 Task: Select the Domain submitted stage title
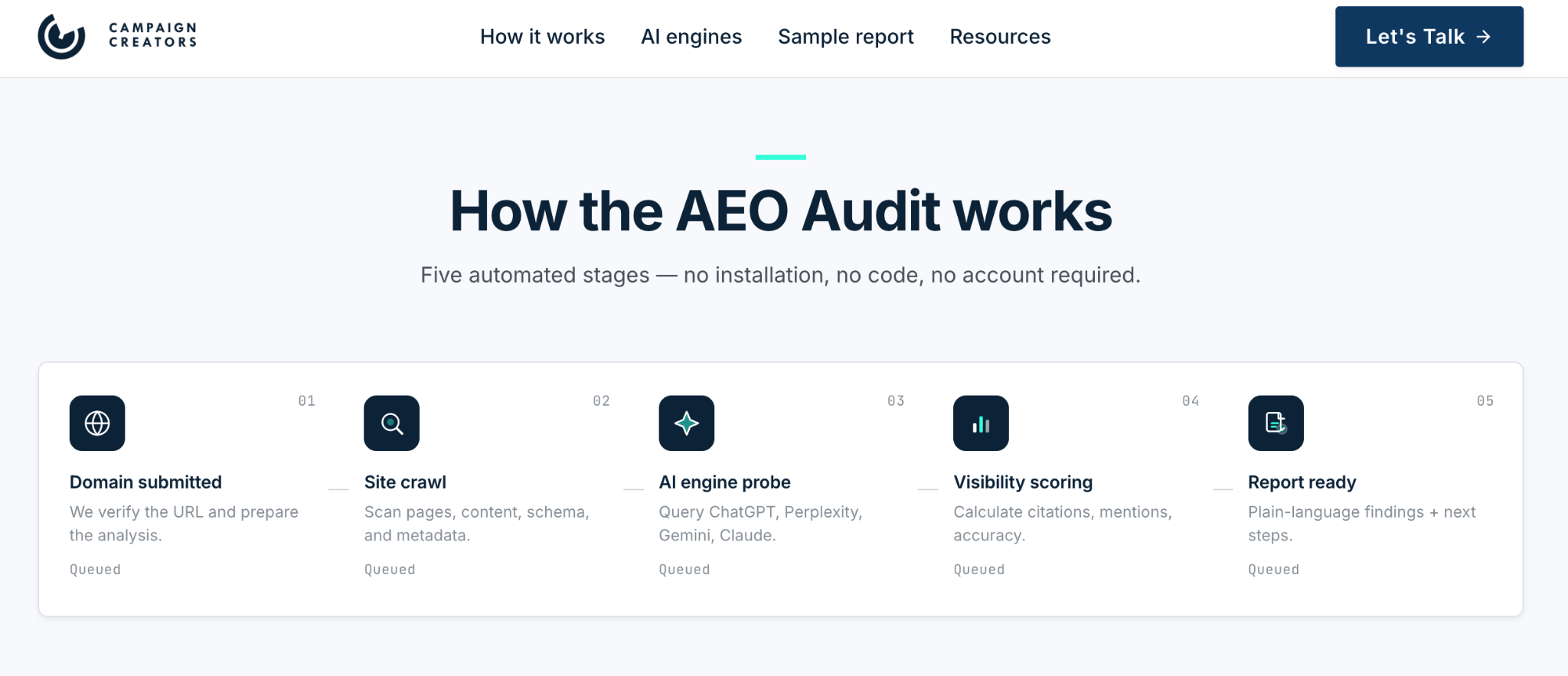point(145,482)
